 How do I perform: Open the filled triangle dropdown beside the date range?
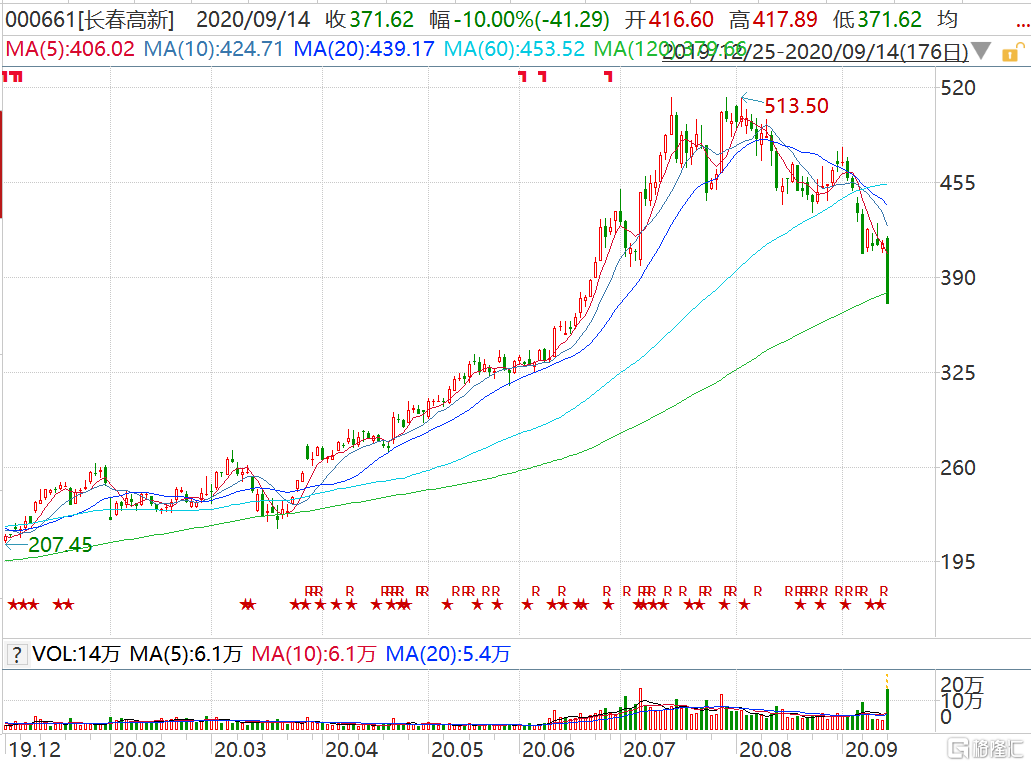tap(982, 50)
